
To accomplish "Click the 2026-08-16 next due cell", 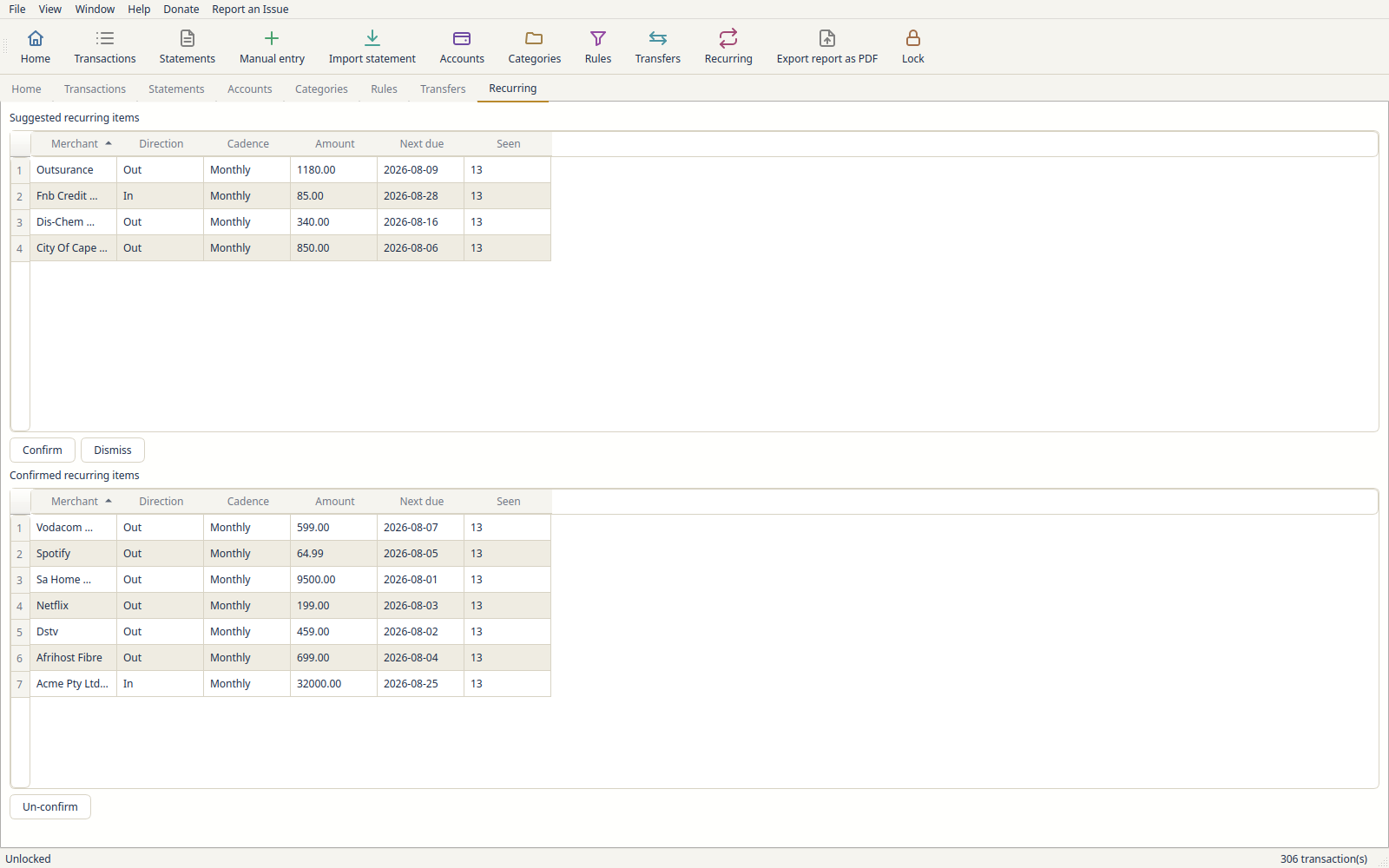I will [x=421, y=222].
